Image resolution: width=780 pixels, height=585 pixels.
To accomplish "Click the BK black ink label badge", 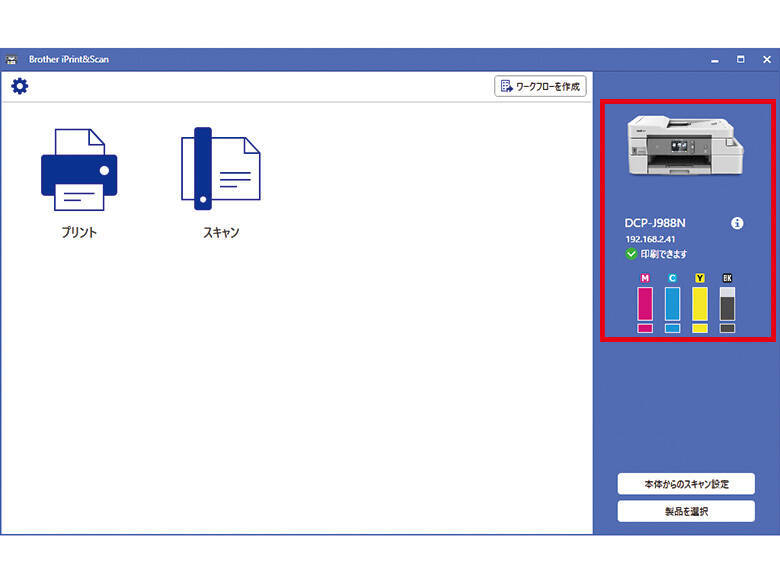I will (x=727, y=278).
